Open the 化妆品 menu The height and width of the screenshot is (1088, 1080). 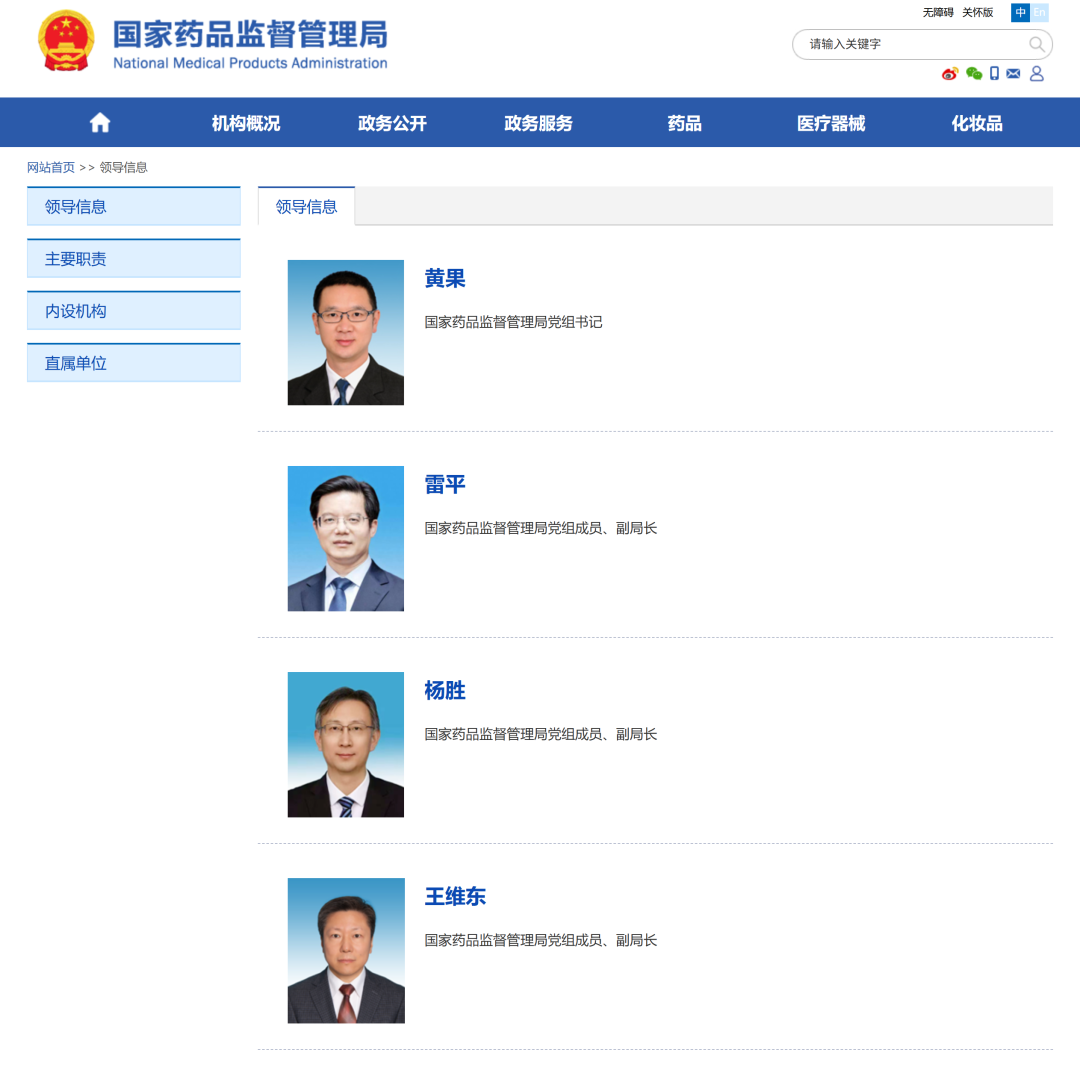[x=977, y=124]
